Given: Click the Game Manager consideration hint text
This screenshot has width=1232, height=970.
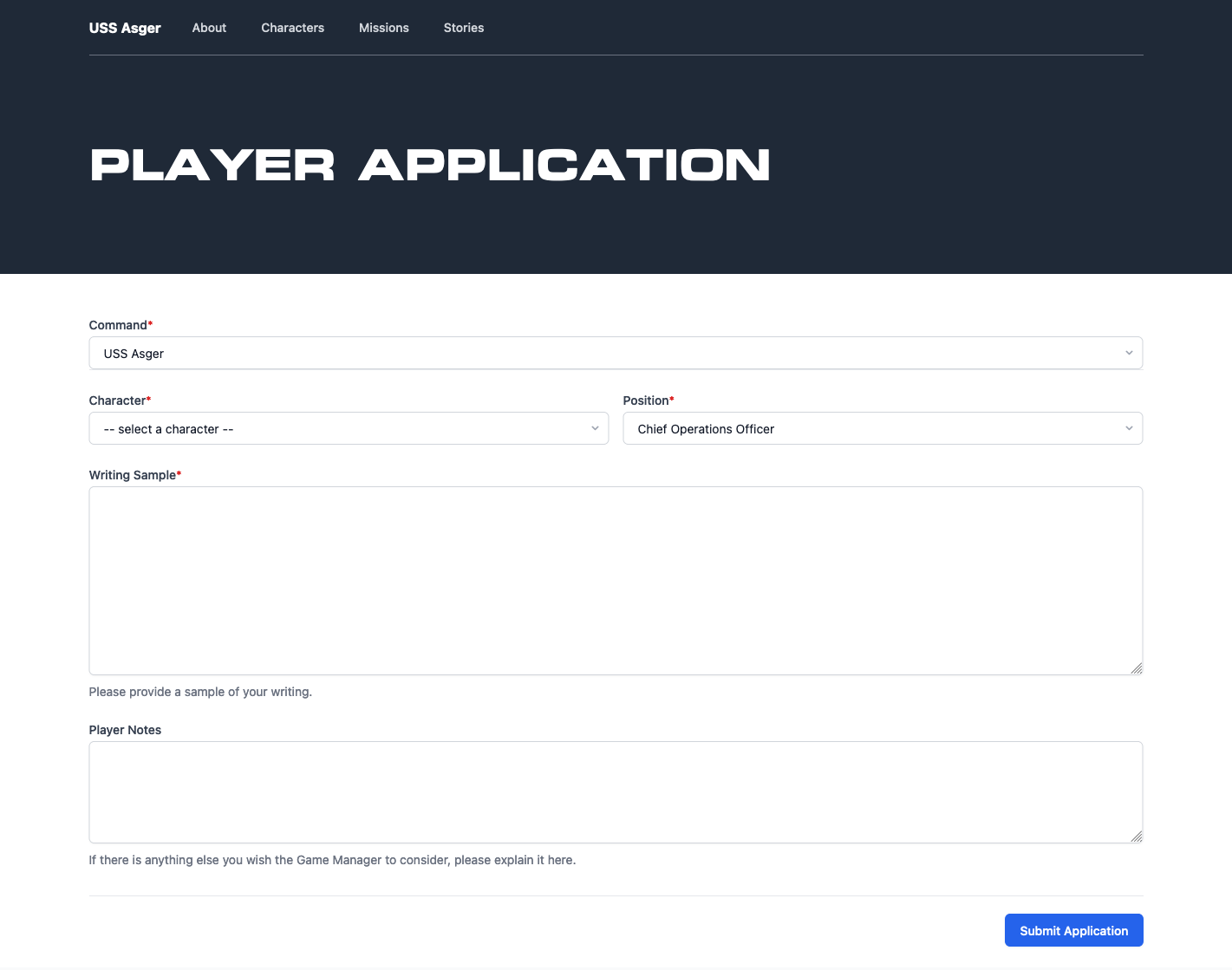Looking at the screenshot, I should pos(332,860).
